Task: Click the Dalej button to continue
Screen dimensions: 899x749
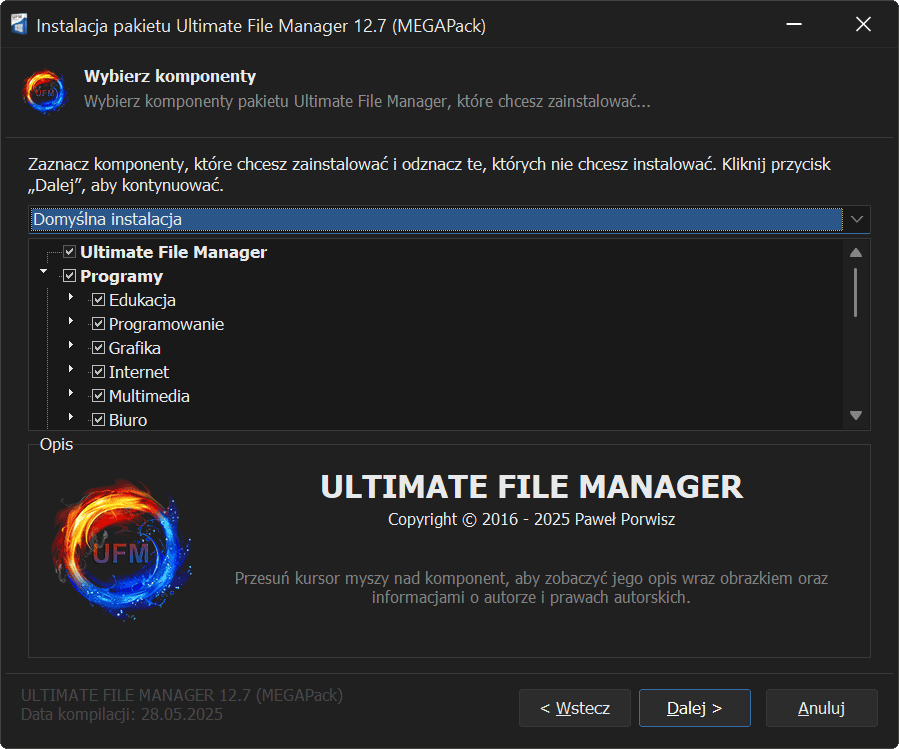Action: click(694, 708)
